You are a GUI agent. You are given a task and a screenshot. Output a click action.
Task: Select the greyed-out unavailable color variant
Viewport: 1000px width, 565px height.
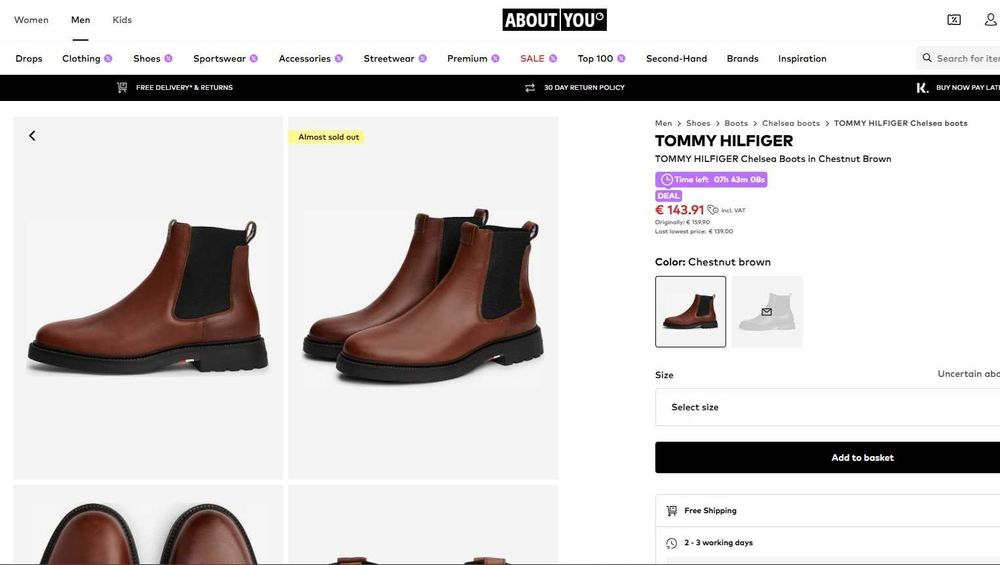pos(767,312)
